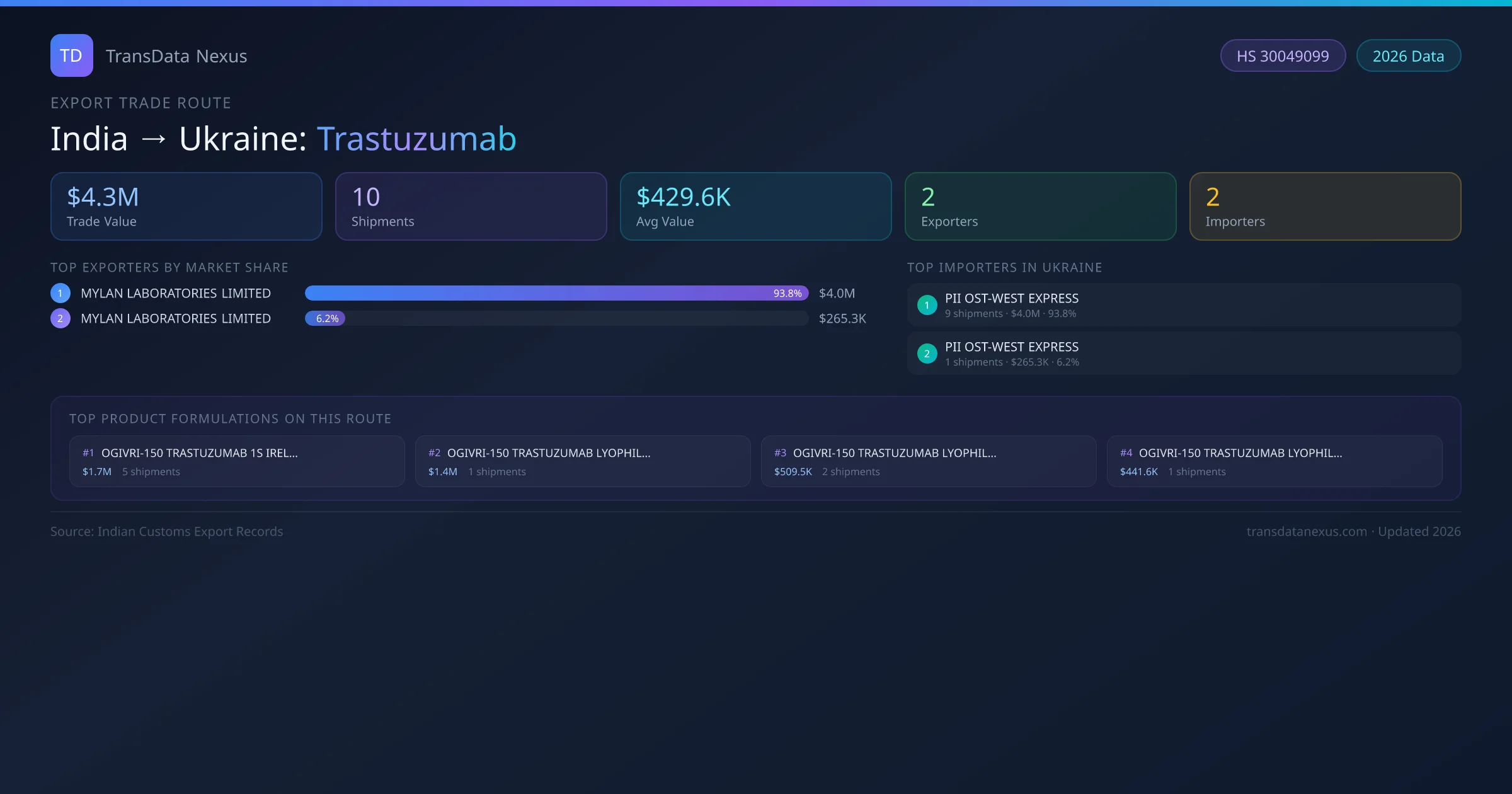Screen dimensions: 1512x794
Task: Click the purple rank 2 exporter badge
Action: (60, 318)
